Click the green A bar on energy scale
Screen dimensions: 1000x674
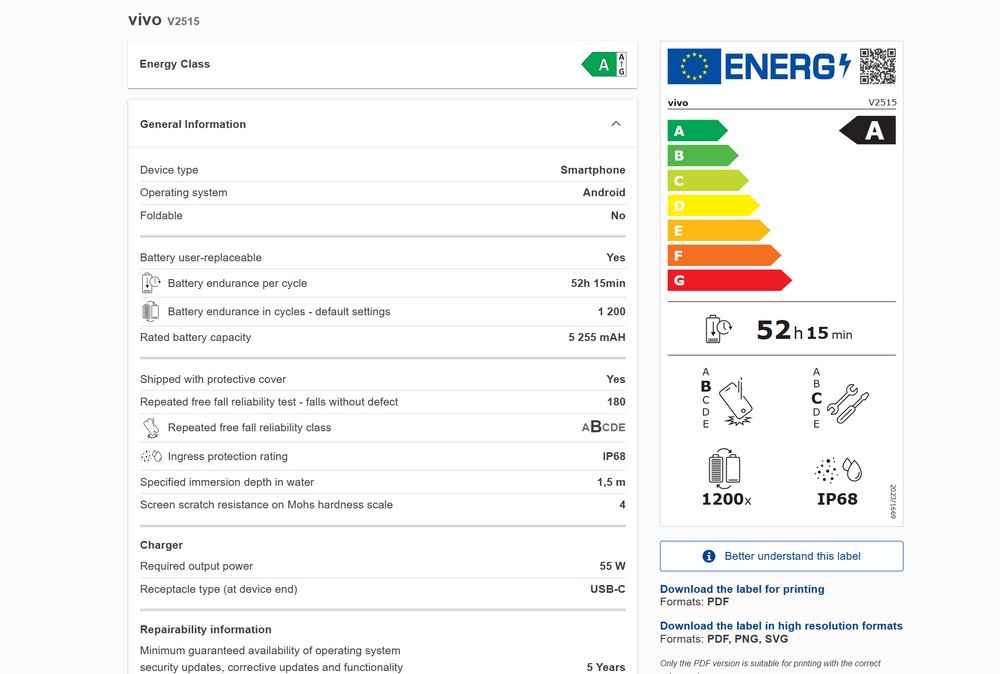coord(696,131)
